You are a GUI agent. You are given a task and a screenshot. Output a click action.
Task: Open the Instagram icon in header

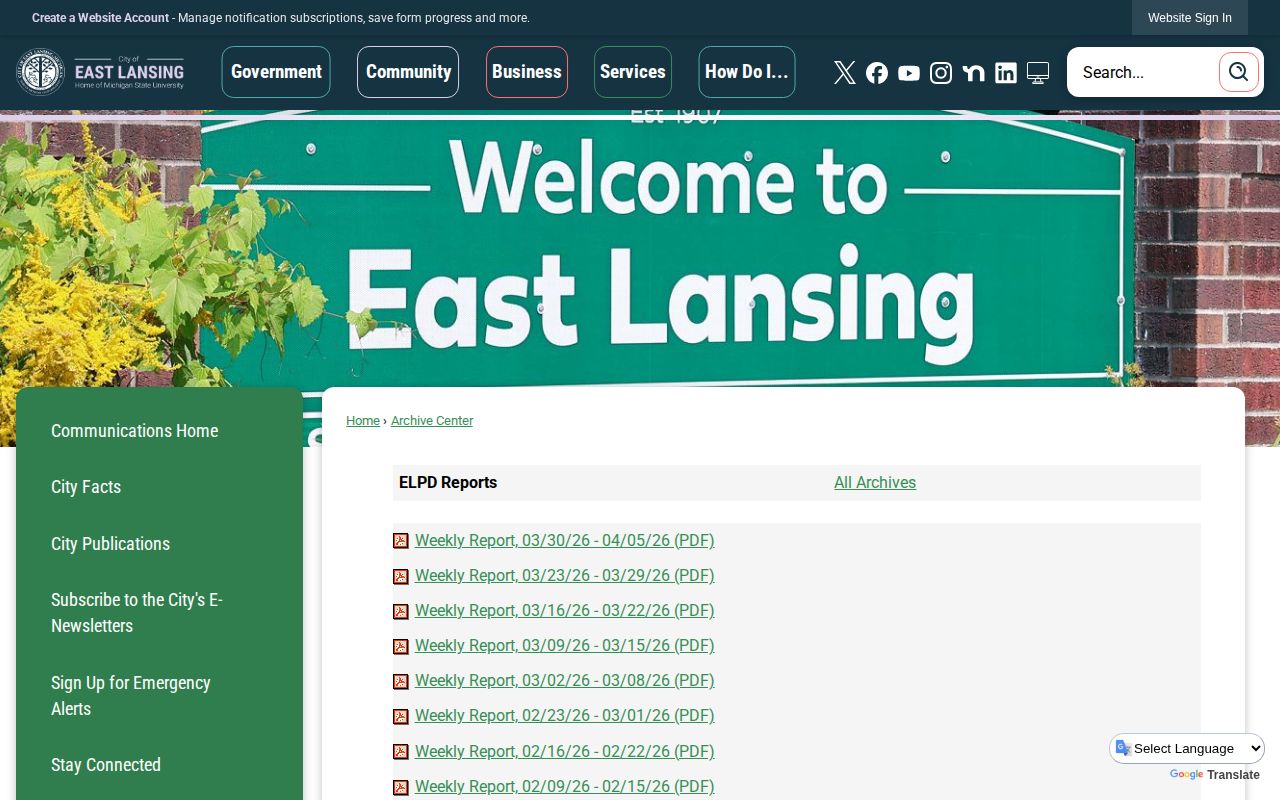(x=941, y=72)
